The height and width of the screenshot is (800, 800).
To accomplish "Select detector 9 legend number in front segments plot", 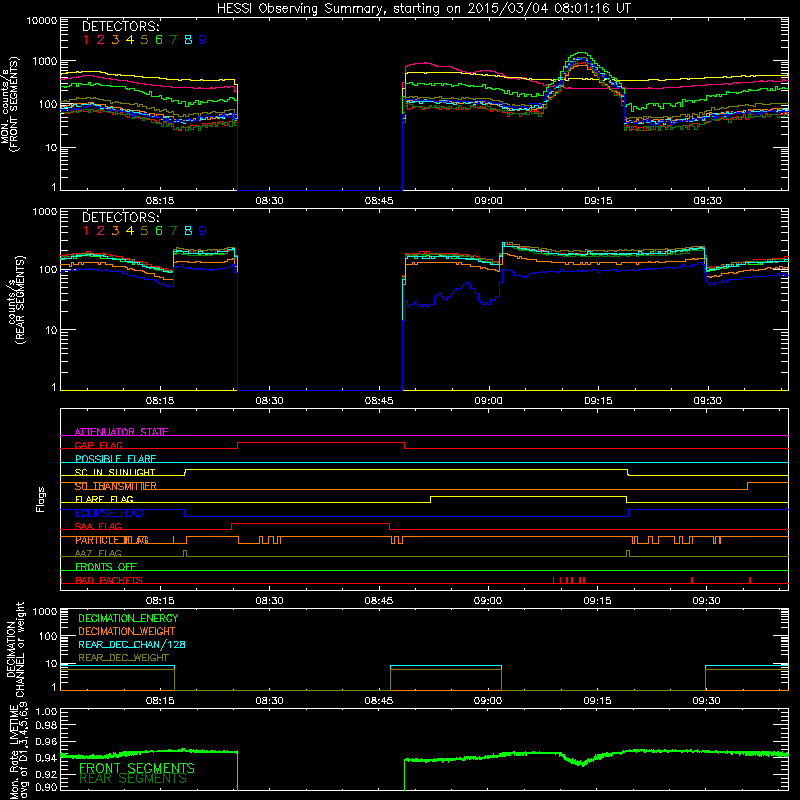I will point(203,40).
